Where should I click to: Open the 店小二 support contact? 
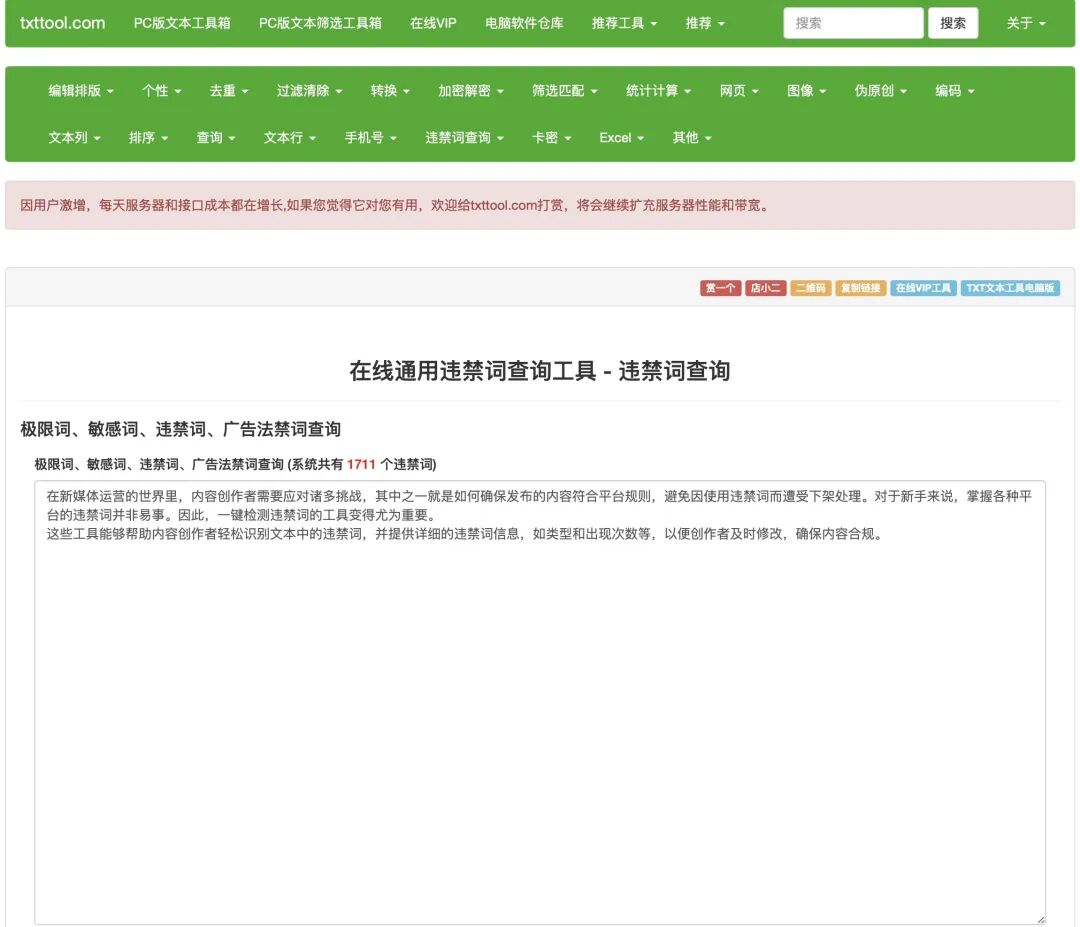point(766,287)
